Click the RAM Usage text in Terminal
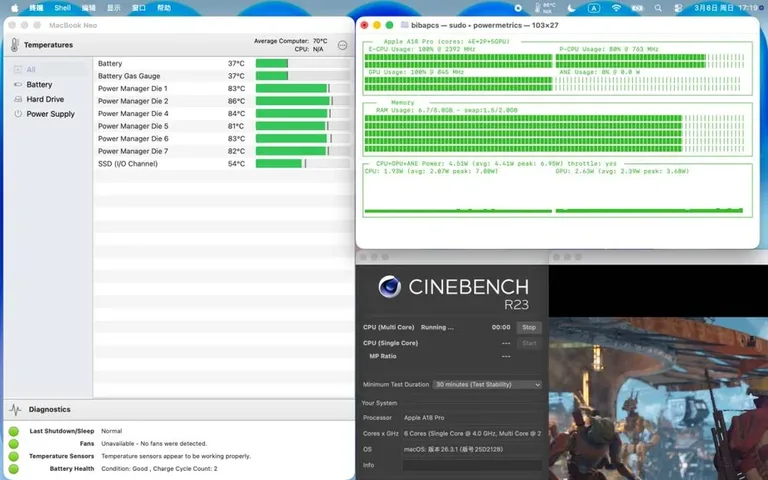Image resolution: width=768 pixels, height=480 pixels. pos(446,110)
